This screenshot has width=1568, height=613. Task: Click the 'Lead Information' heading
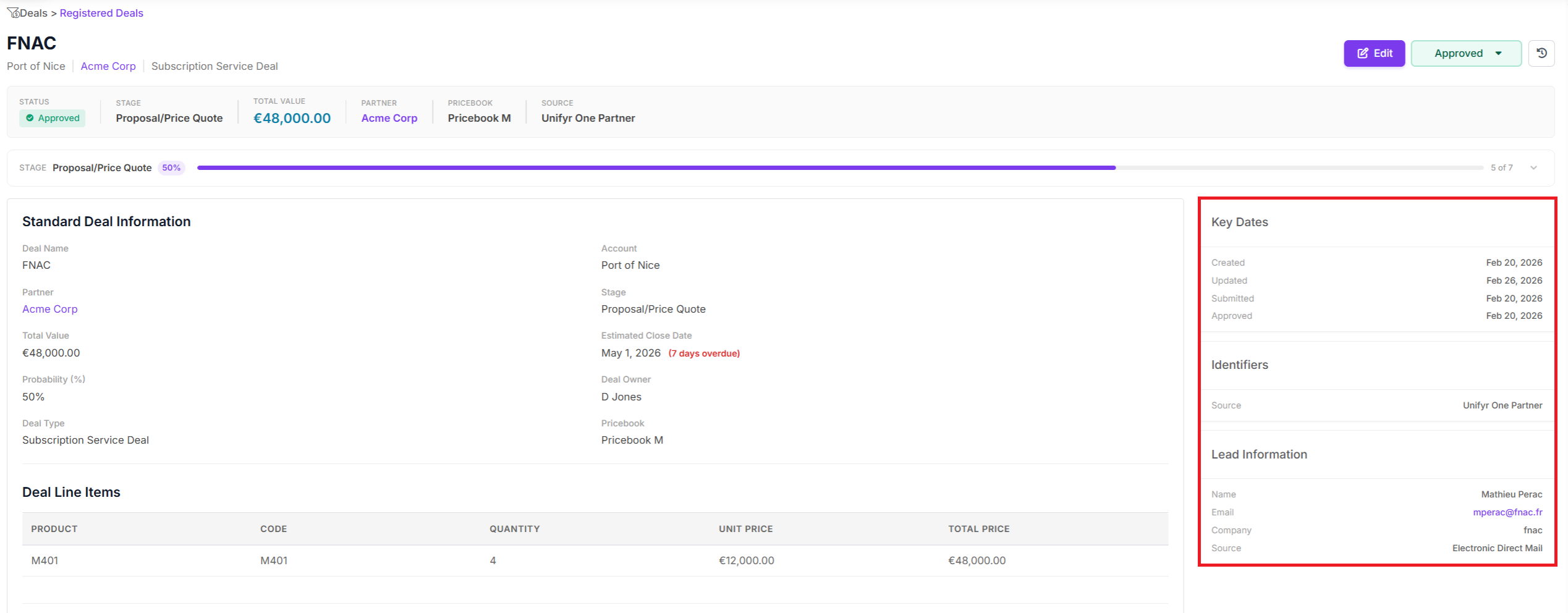click(x=1259, y=454)
